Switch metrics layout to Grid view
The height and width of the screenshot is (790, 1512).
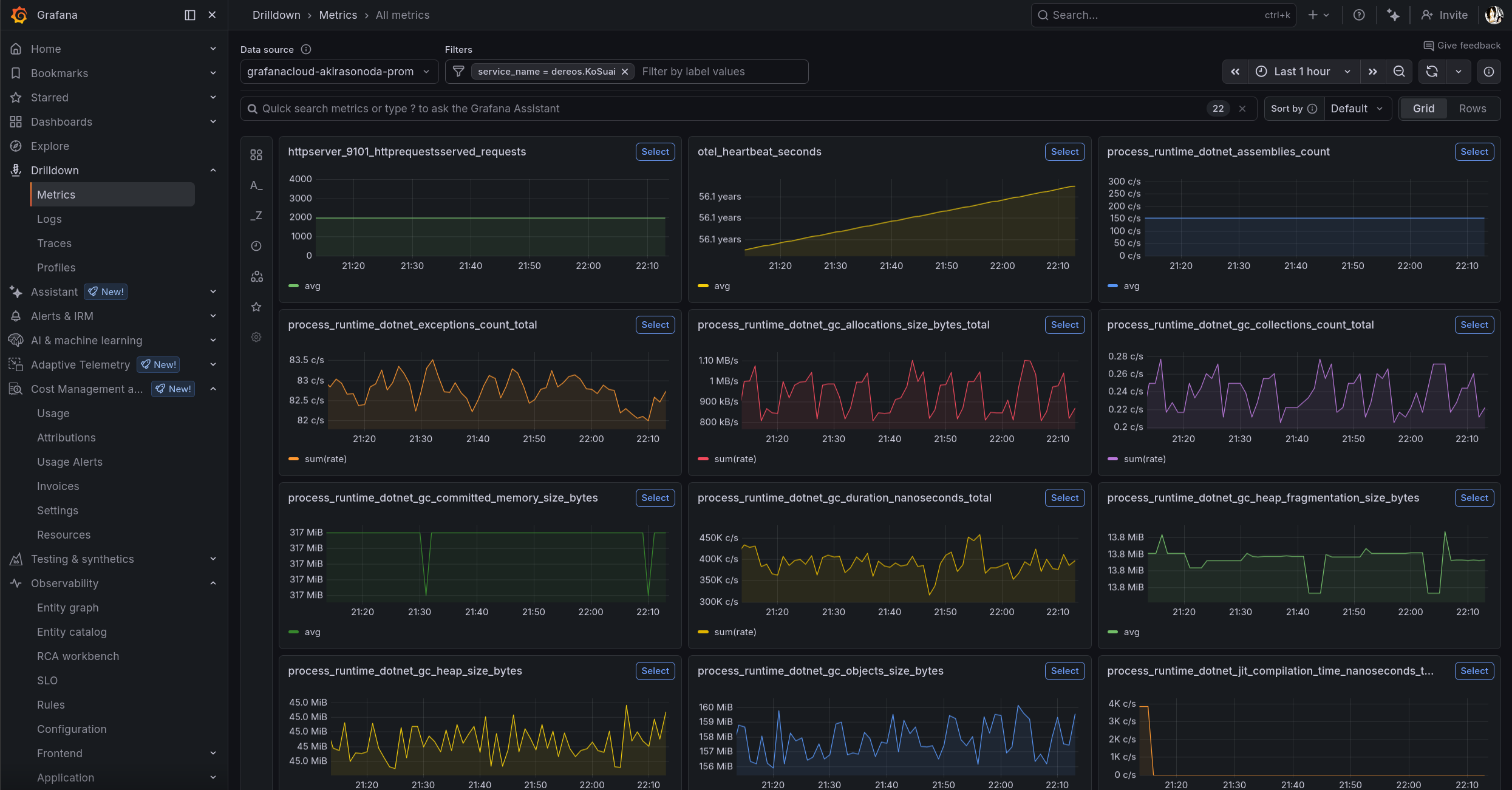point(1423,109)
